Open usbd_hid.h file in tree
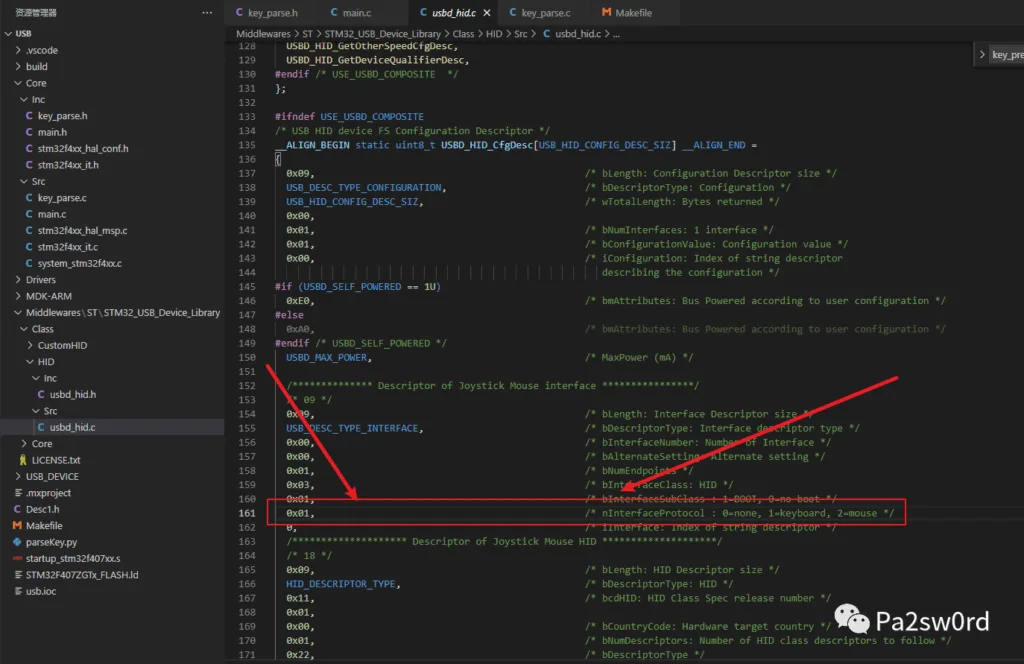 (x=72, y=394)
